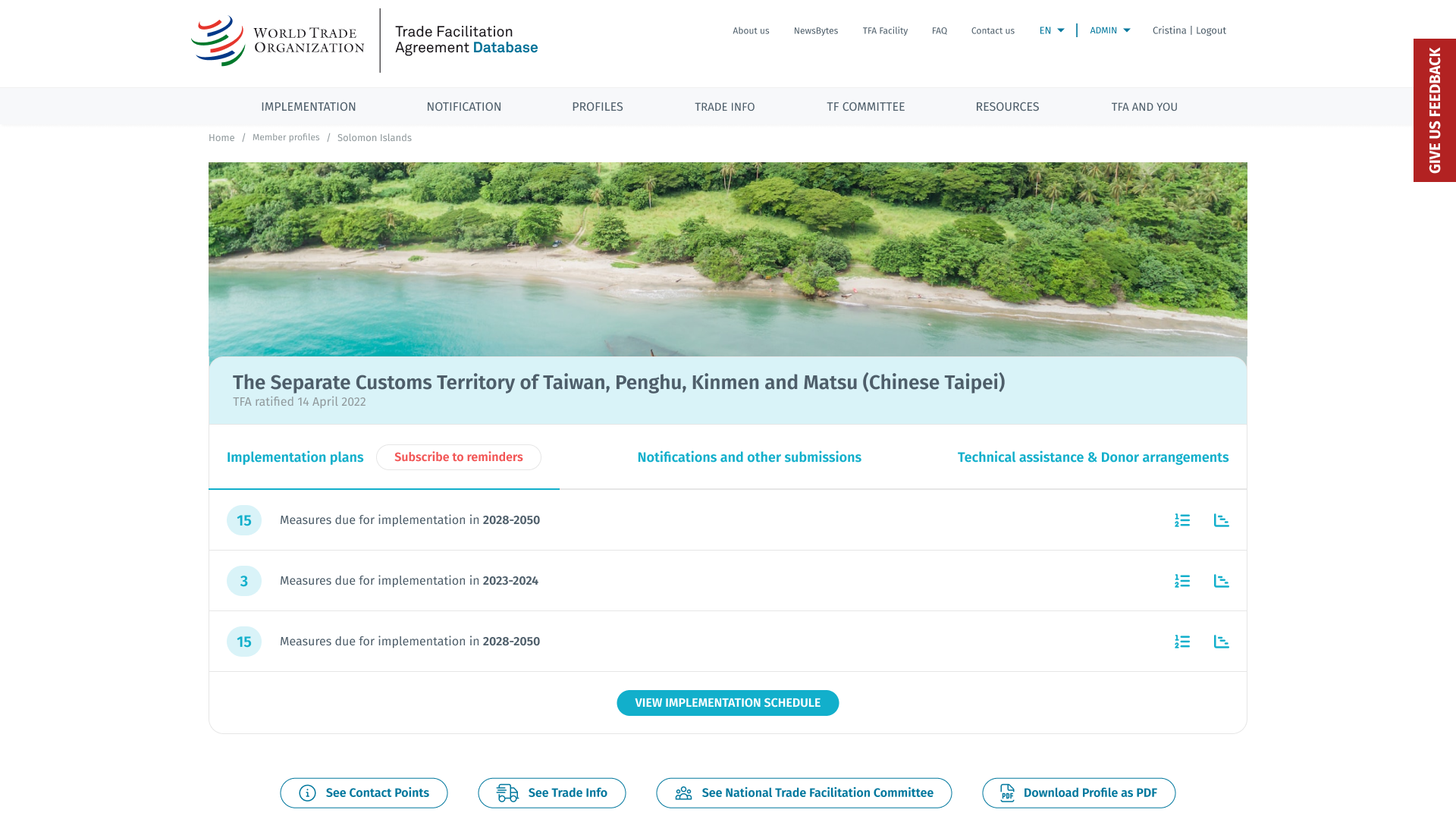The height and width of the screenshot is (819, 1456).
Task: Click chart icon in 2023-2024 measures row
Action: pyautogui.click(x=1221, y=581)
